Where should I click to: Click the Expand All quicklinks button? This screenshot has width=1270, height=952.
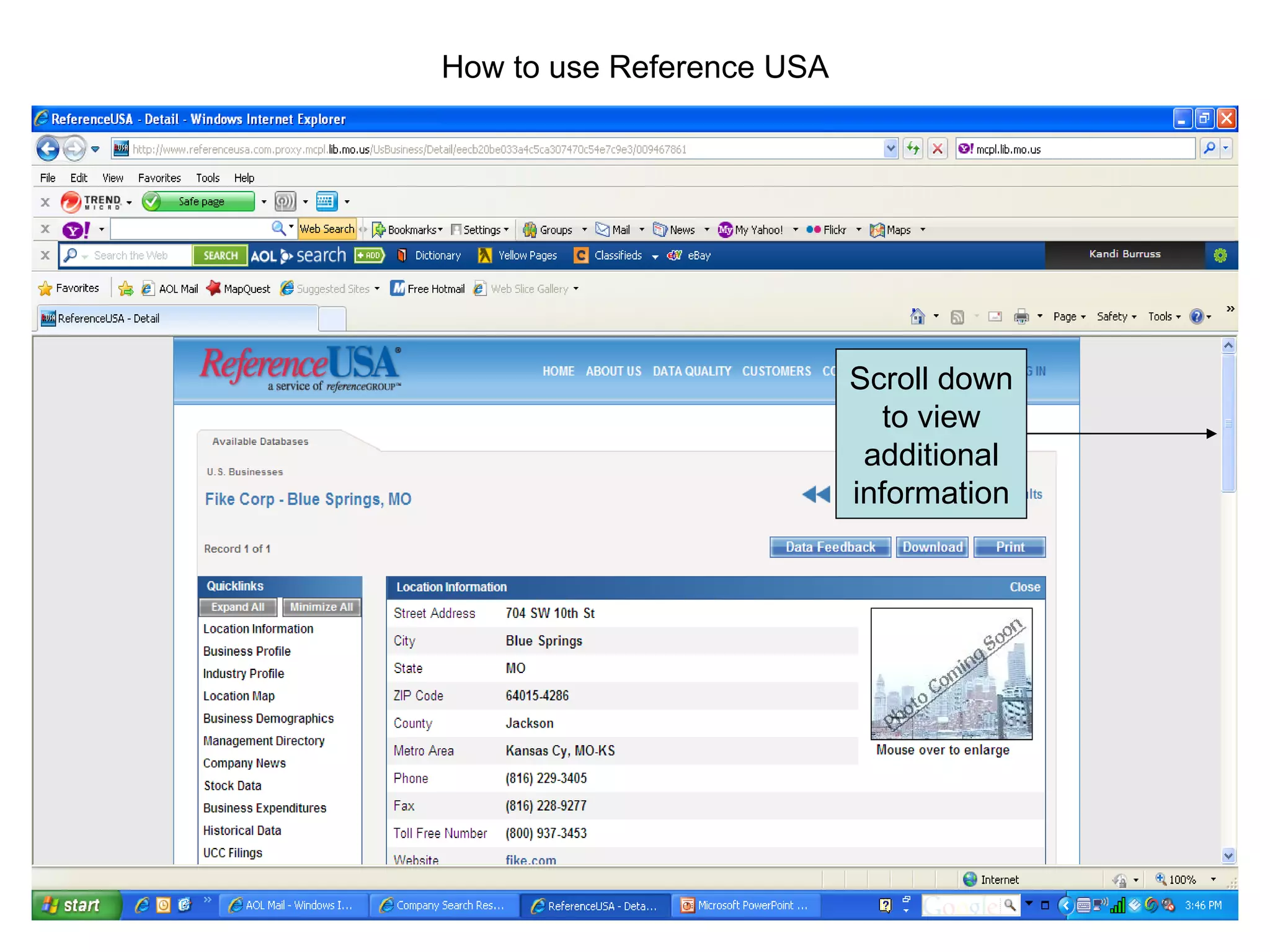point(238,607)
